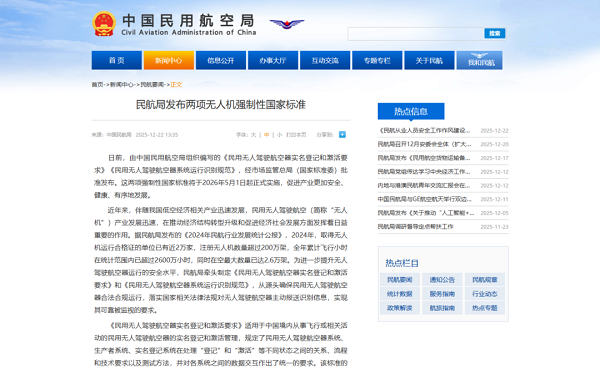Open the 服务指南 hot column button
This screenshot has height=369, width=600.
click(x=442, y=294)
